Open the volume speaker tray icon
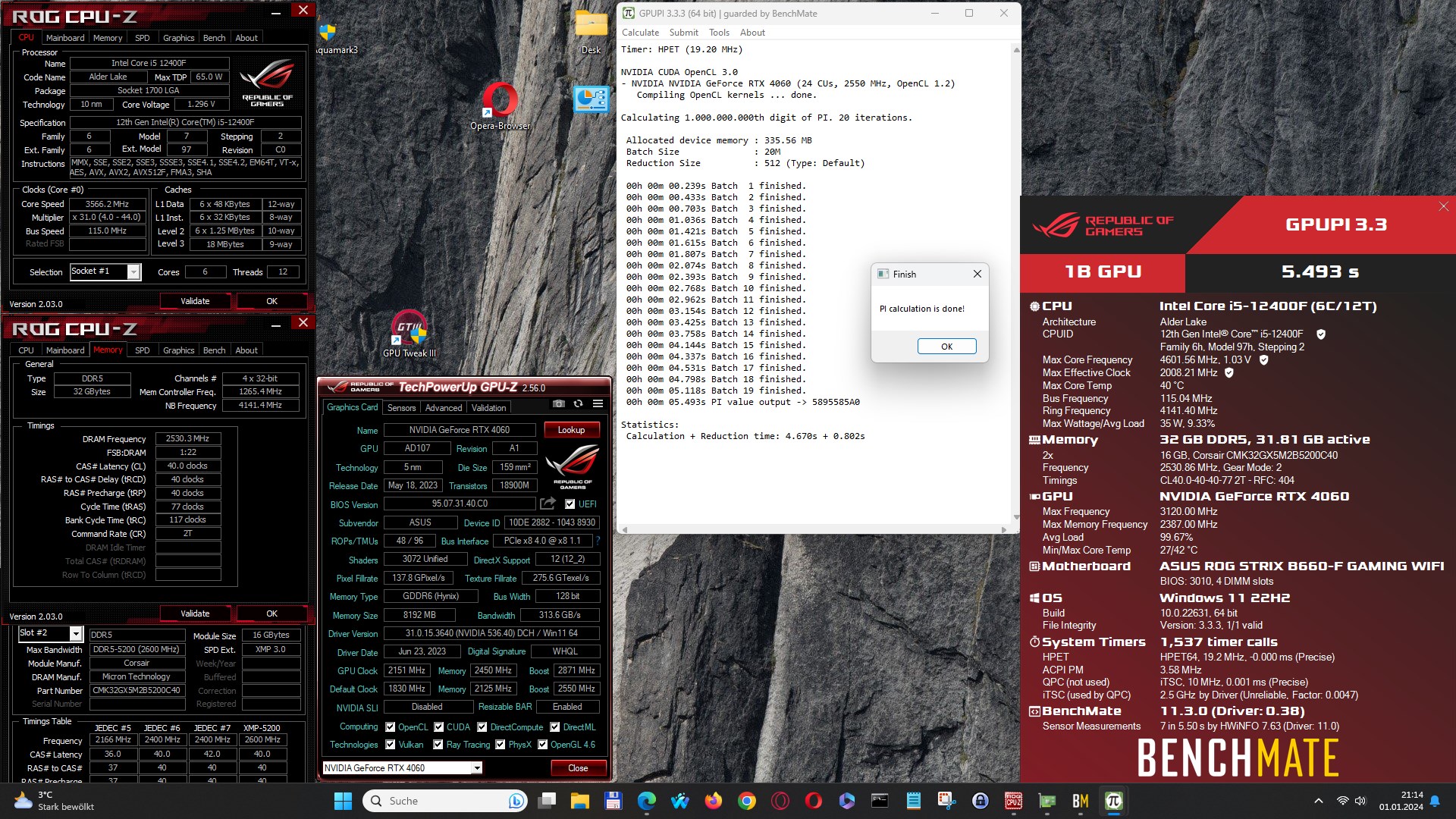Image resolution: width=1456 pixels, height=819 pixels. (x=1360, y=801)
